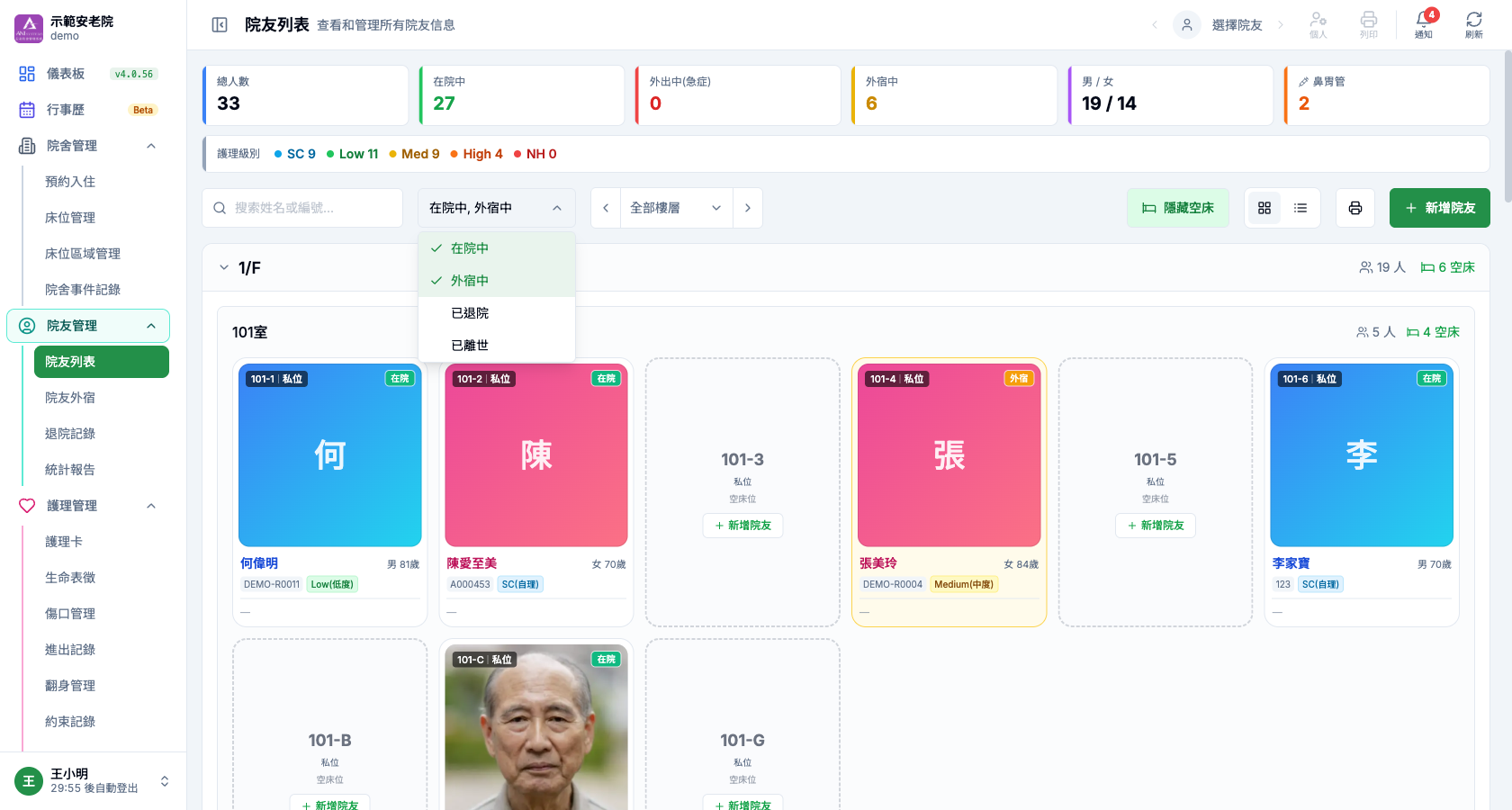Switch to list view

click(1300, 208)
